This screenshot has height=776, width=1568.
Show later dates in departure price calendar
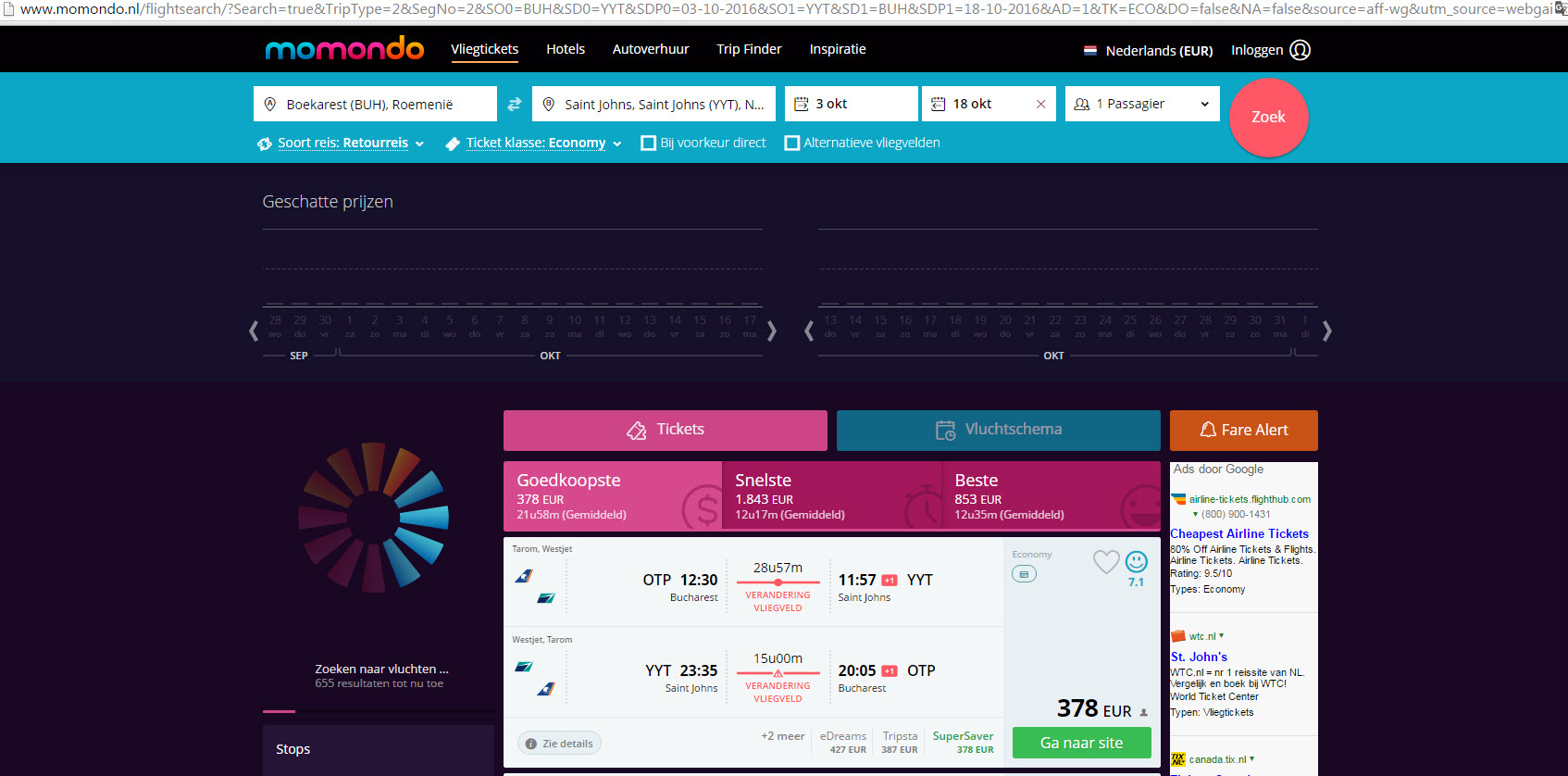pyautogui.click(x=772, y=331)
